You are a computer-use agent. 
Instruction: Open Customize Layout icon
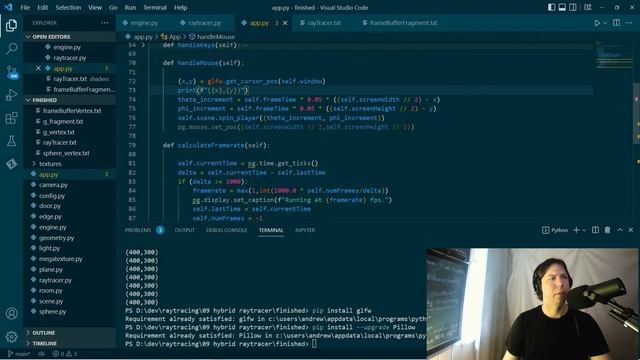(x=588, y=7)
